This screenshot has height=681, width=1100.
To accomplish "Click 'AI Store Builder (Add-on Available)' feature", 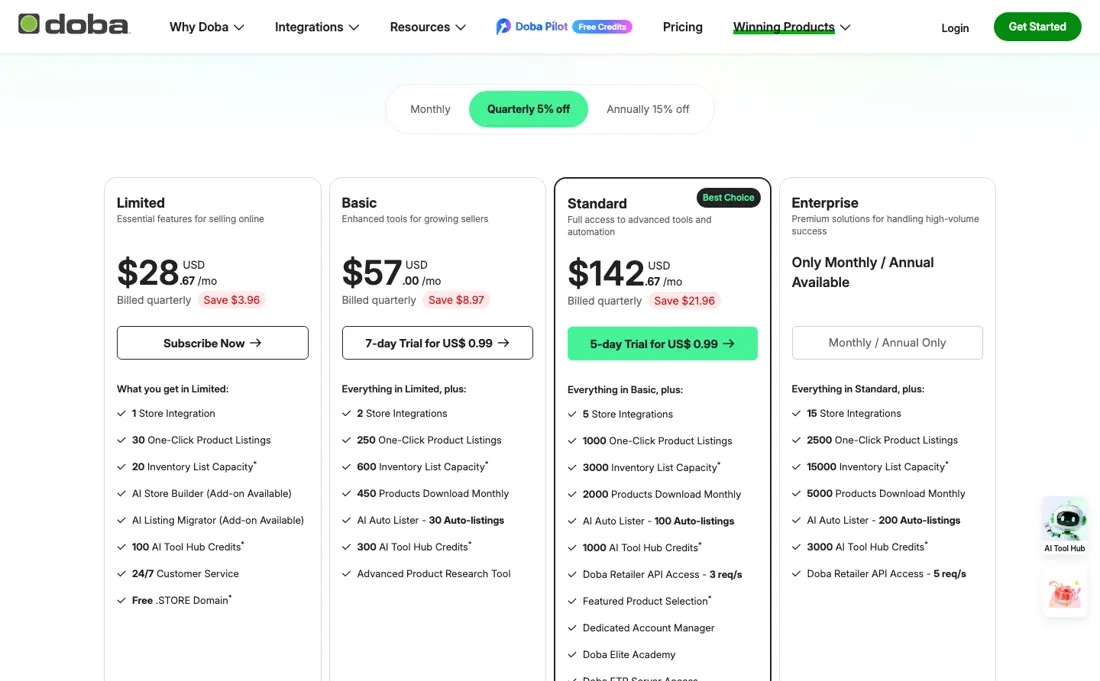I will tap(212, 494).
